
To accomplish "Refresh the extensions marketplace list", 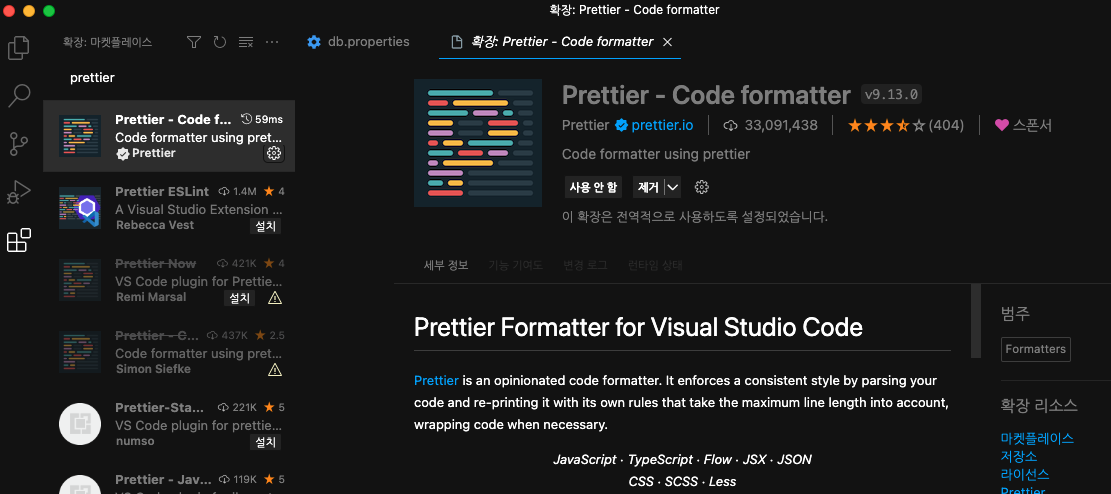I will pos(220,42).
